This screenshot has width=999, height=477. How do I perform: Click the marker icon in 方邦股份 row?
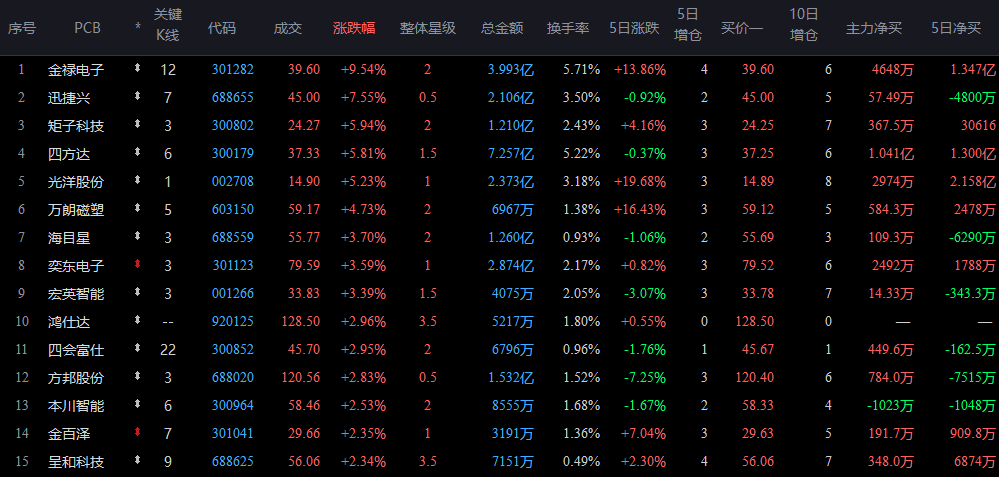point(137,376)
